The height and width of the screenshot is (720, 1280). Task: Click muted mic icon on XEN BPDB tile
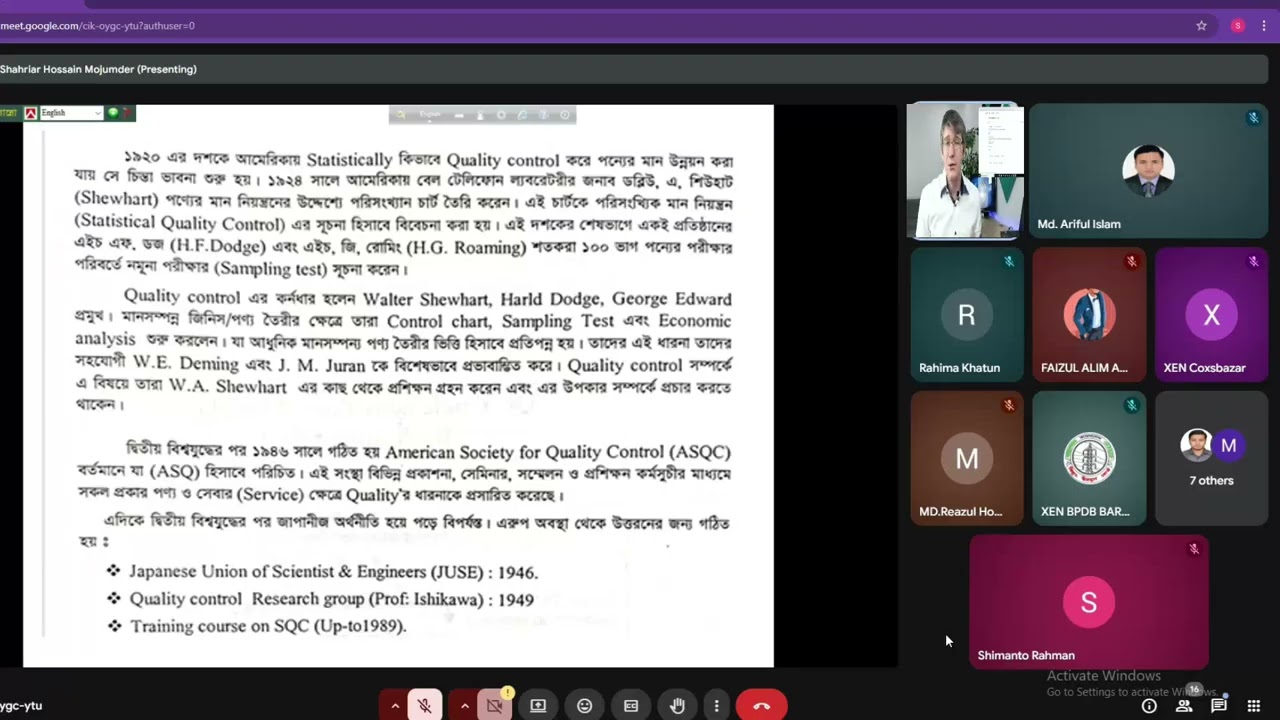(1131, 405)
